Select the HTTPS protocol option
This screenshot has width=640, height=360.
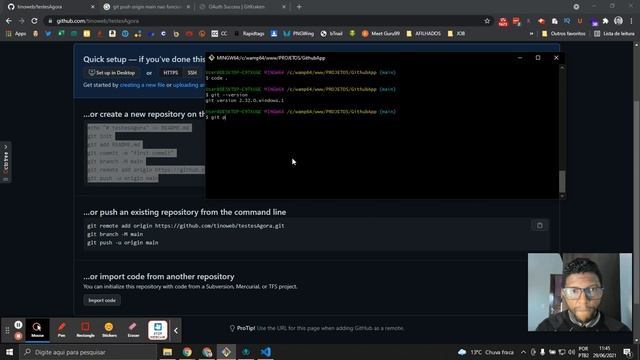pyautogui.click(x=171, y=73)
